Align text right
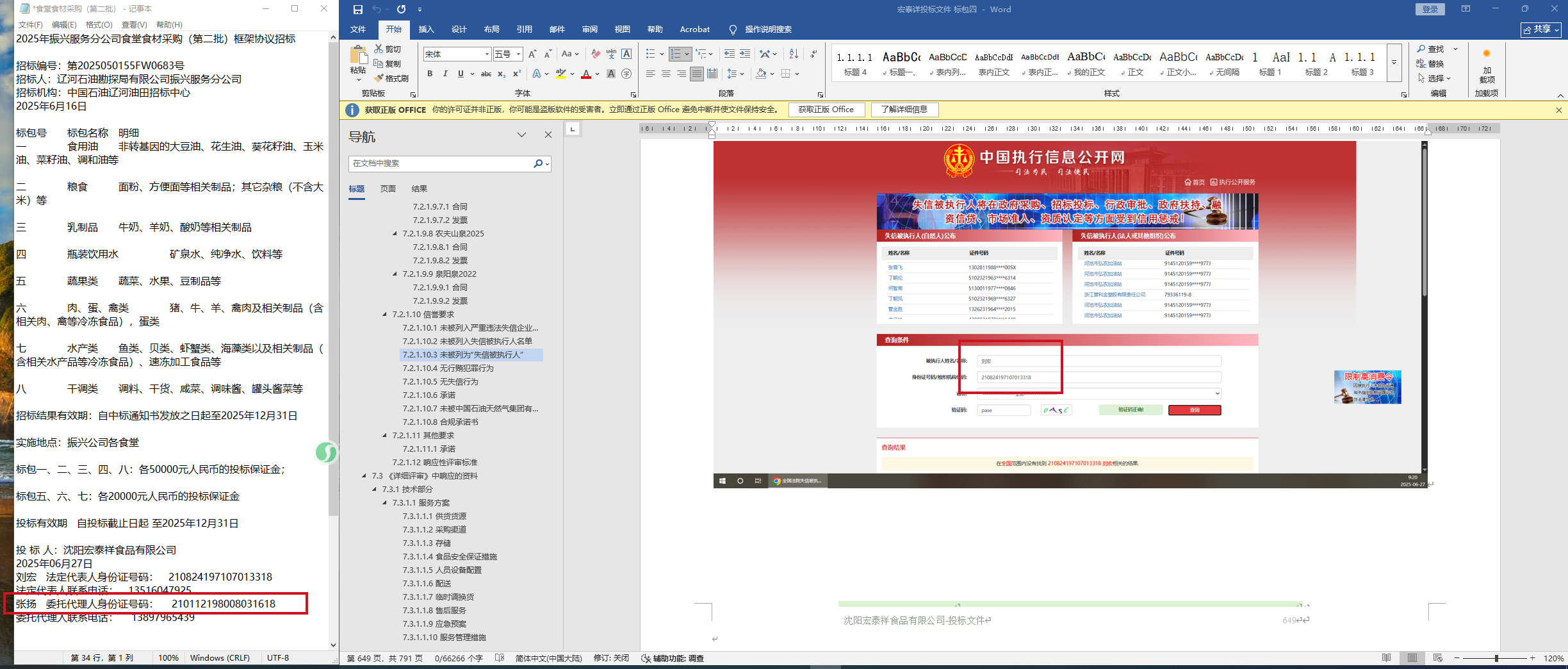This screenshot has height=669, width=1568. (x=682, y=74)
